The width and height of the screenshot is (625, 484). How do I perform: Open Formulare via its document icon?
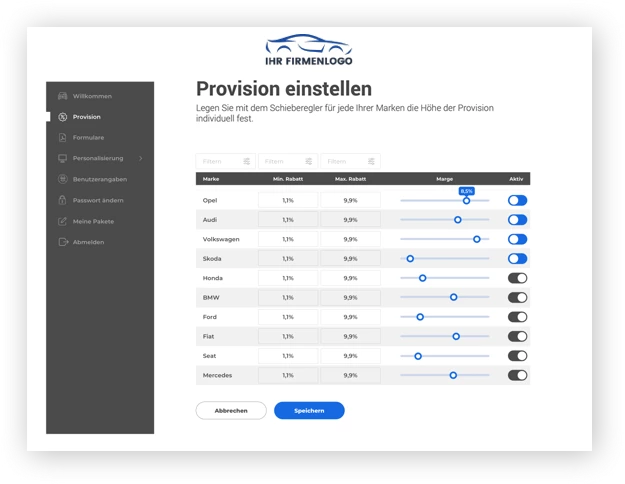click(63, 138)
